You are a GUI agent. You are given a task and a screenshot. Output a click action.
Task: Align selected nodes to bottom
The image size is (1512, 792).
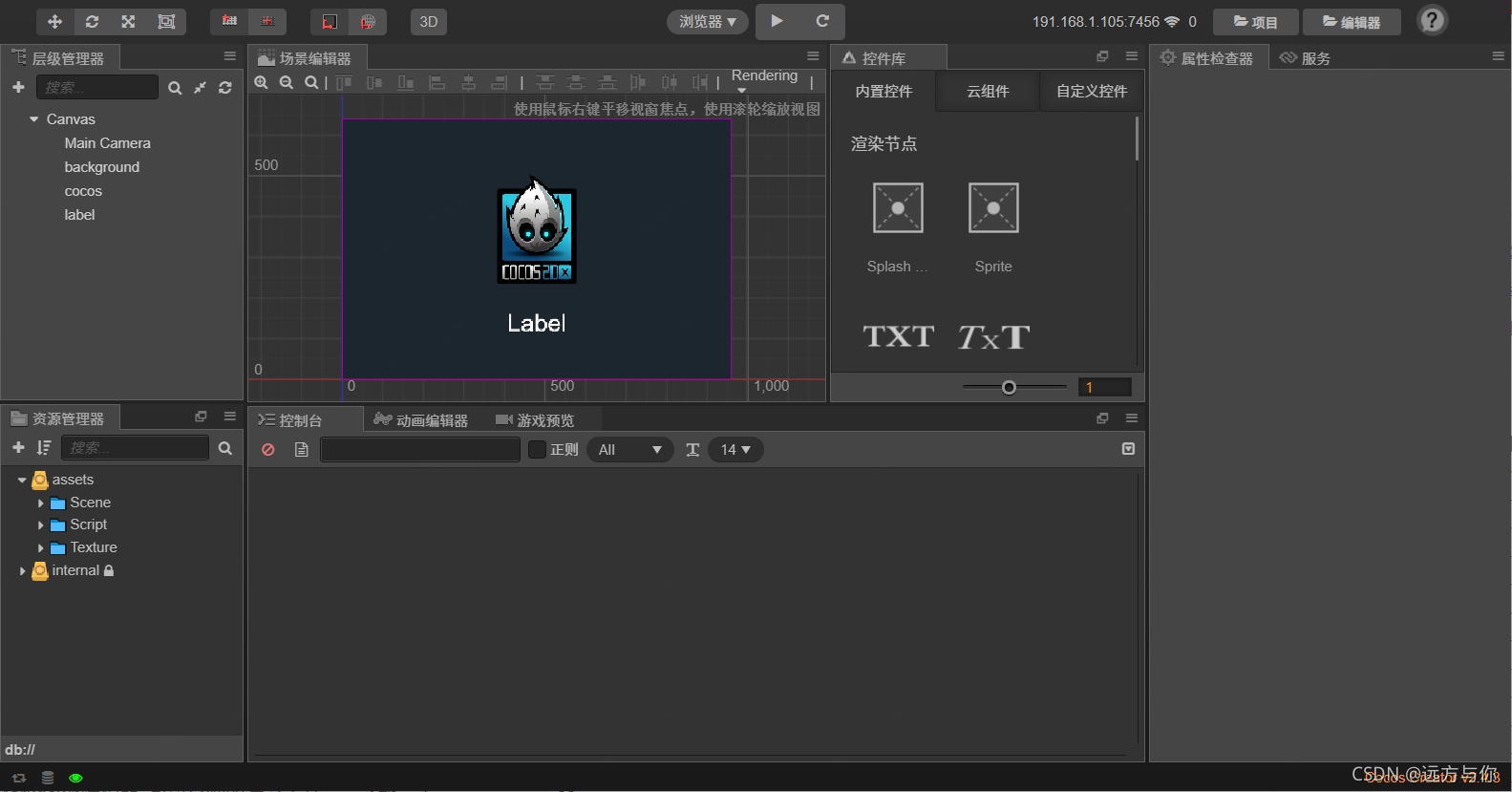click(x=406, y=83)
